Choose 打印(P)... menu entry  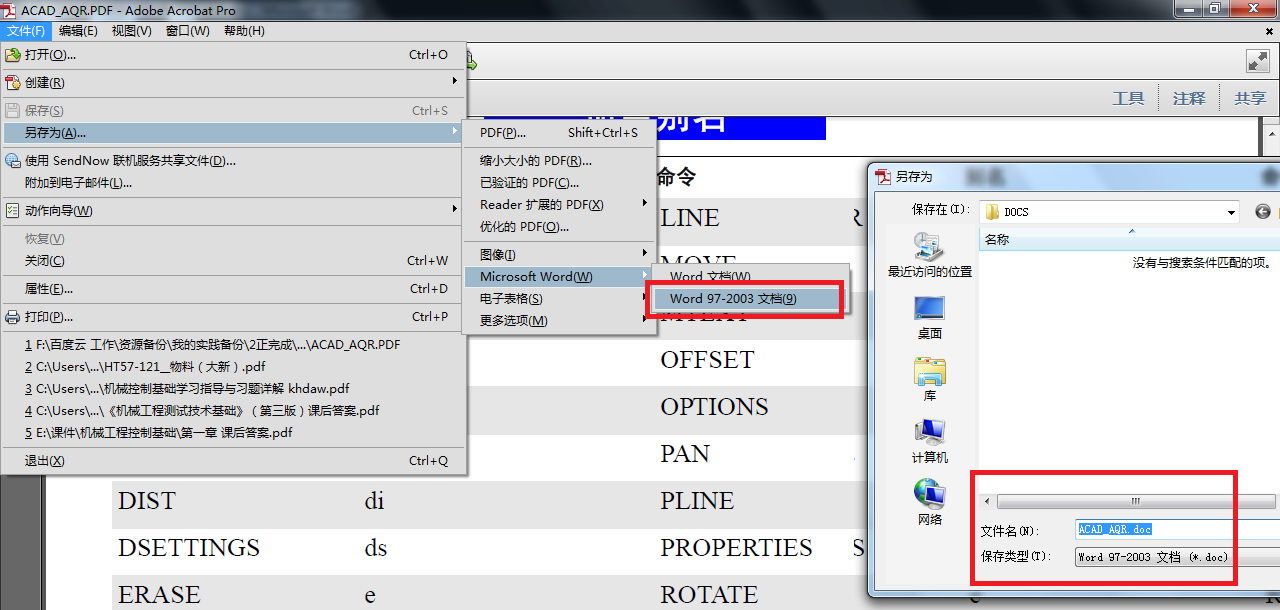click(234, 317)
